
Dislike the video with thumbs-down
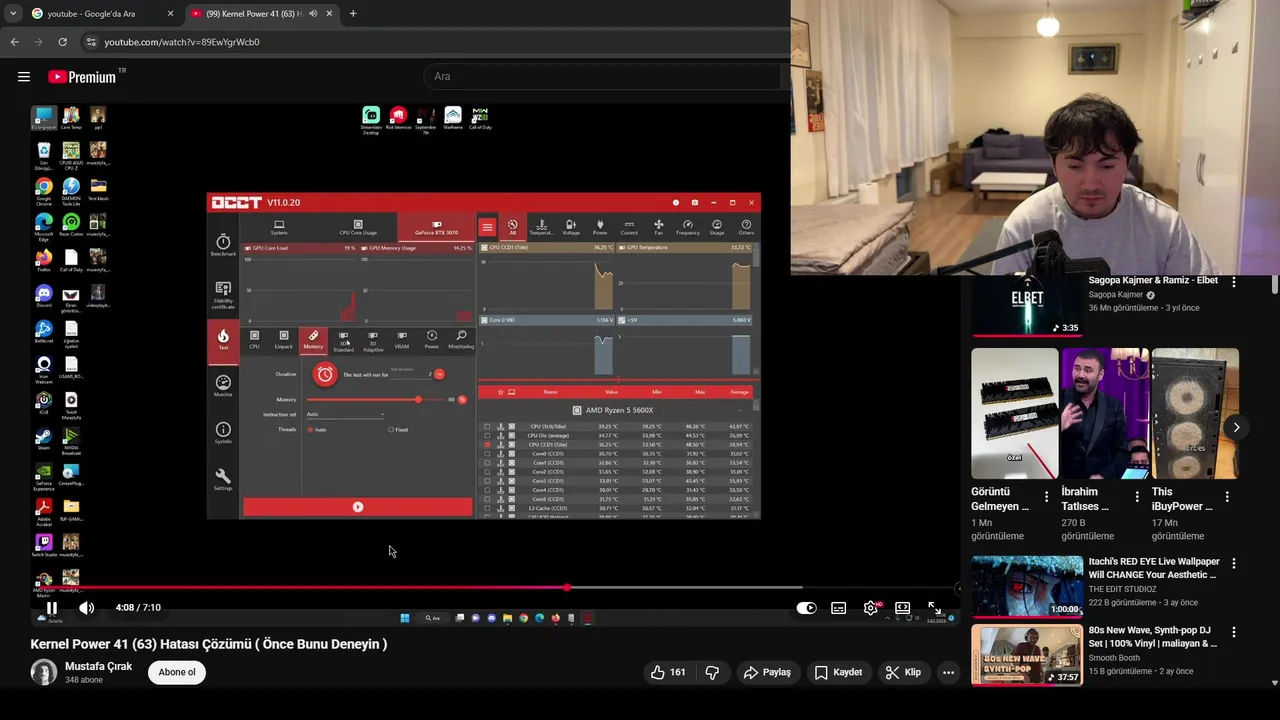pyautogui.click(x=712, y=672)
